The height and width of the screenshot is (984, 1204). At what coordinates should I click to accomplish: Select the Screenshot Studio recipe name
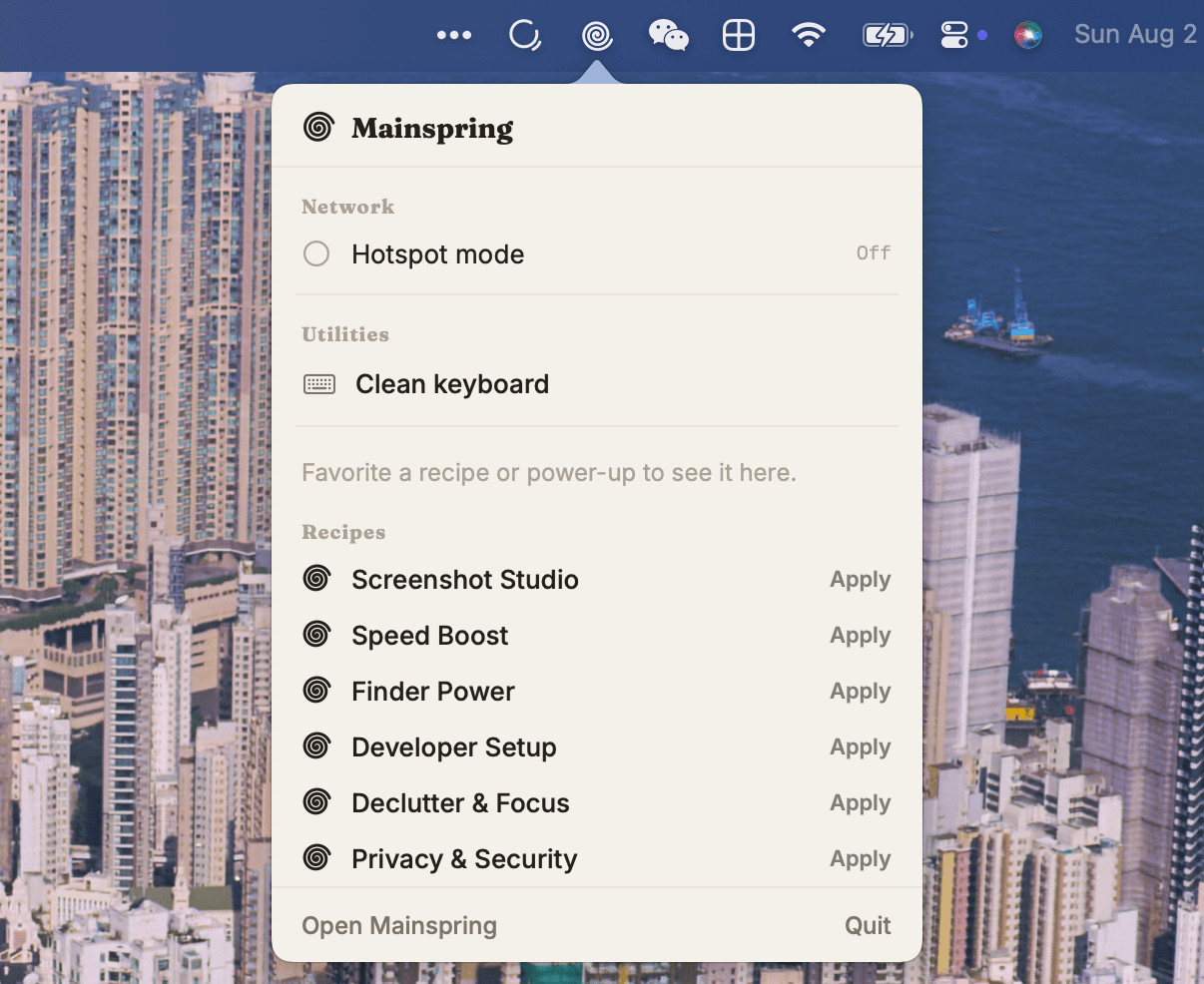[x=465, y=580]
